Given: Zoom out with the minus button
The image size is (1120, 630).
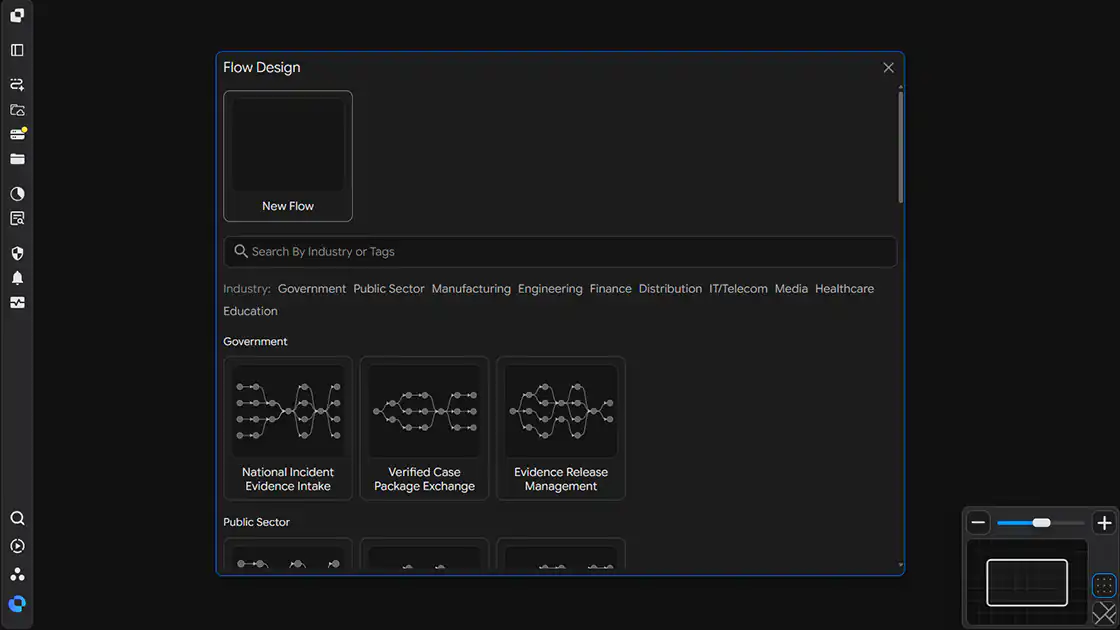Looking at the screenshot, I should [978, 523].
